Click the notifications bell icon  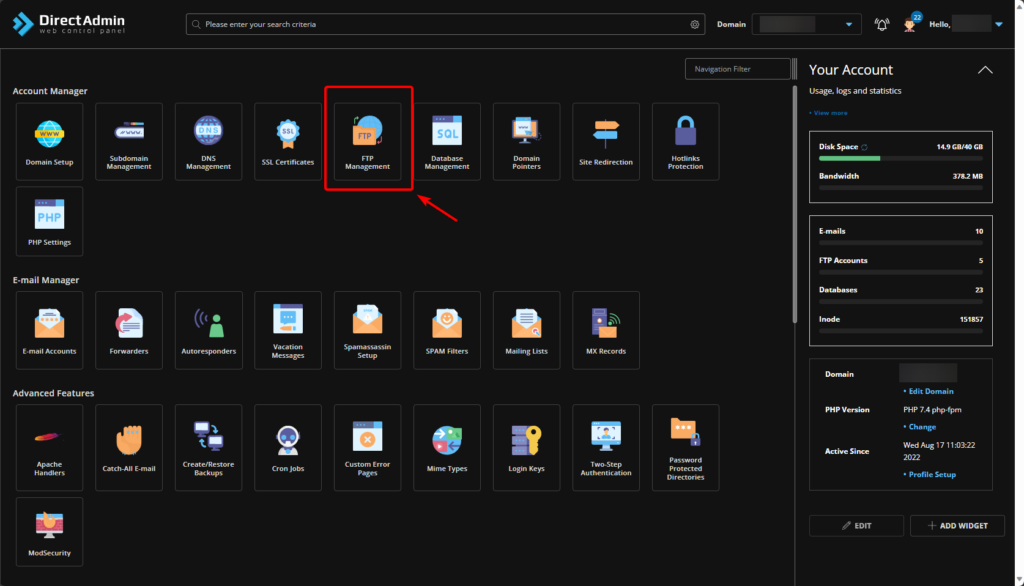point(881,25)
